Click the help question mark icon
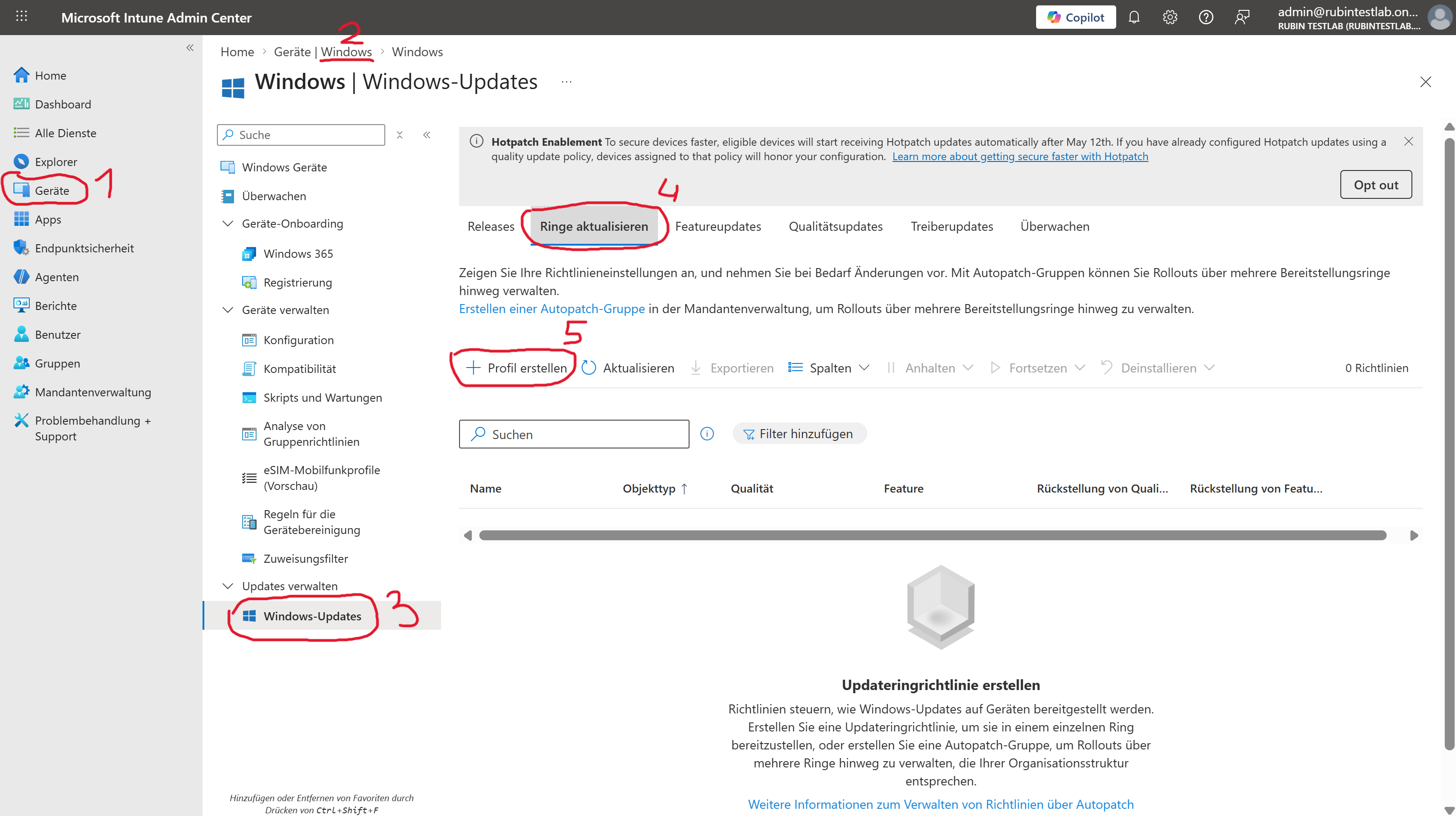Screen dimensions: 1456x816 (x=1206, y=18)
